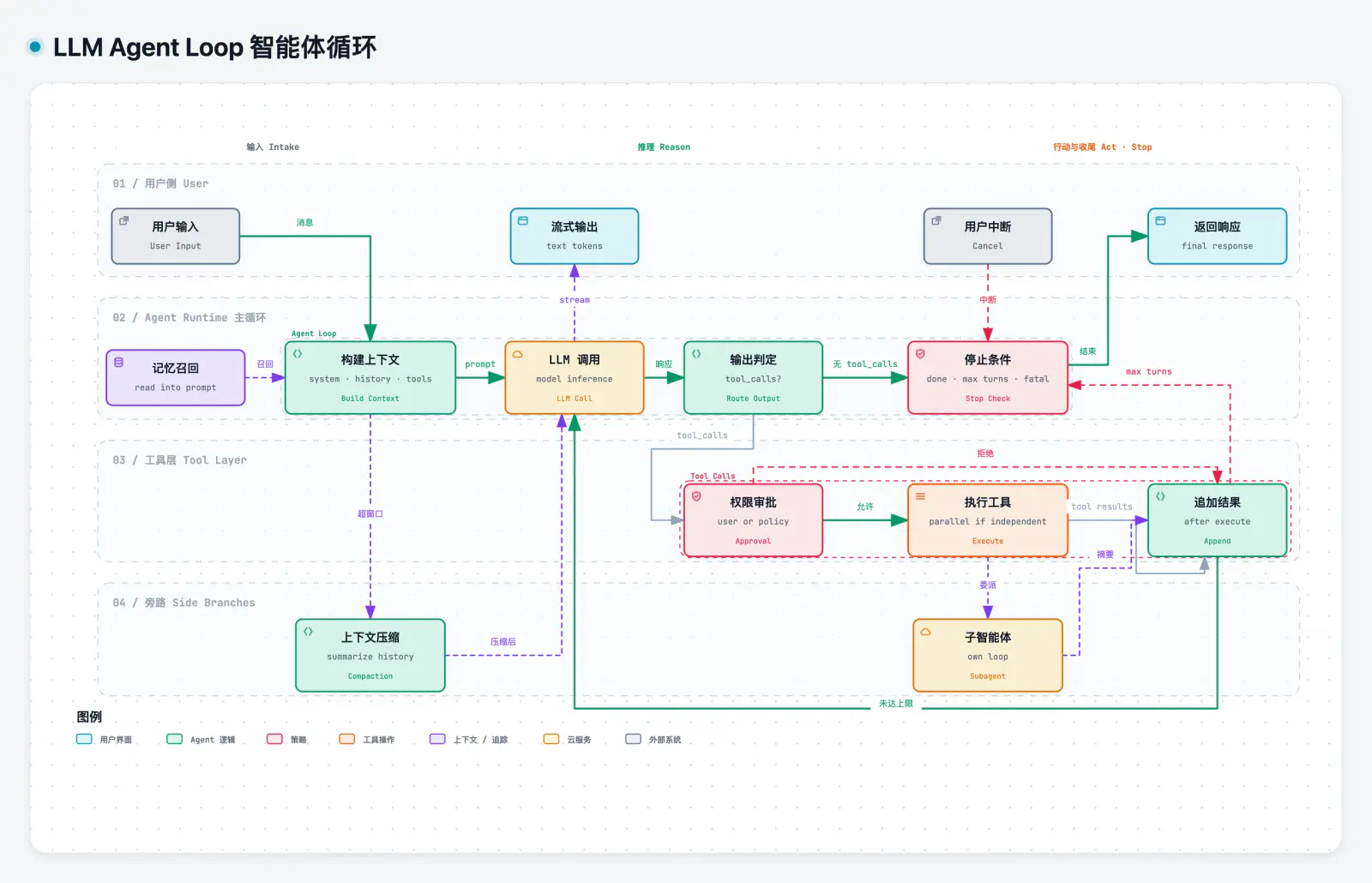Click the code icon in 输出判定 node

[x=696, y=353]
